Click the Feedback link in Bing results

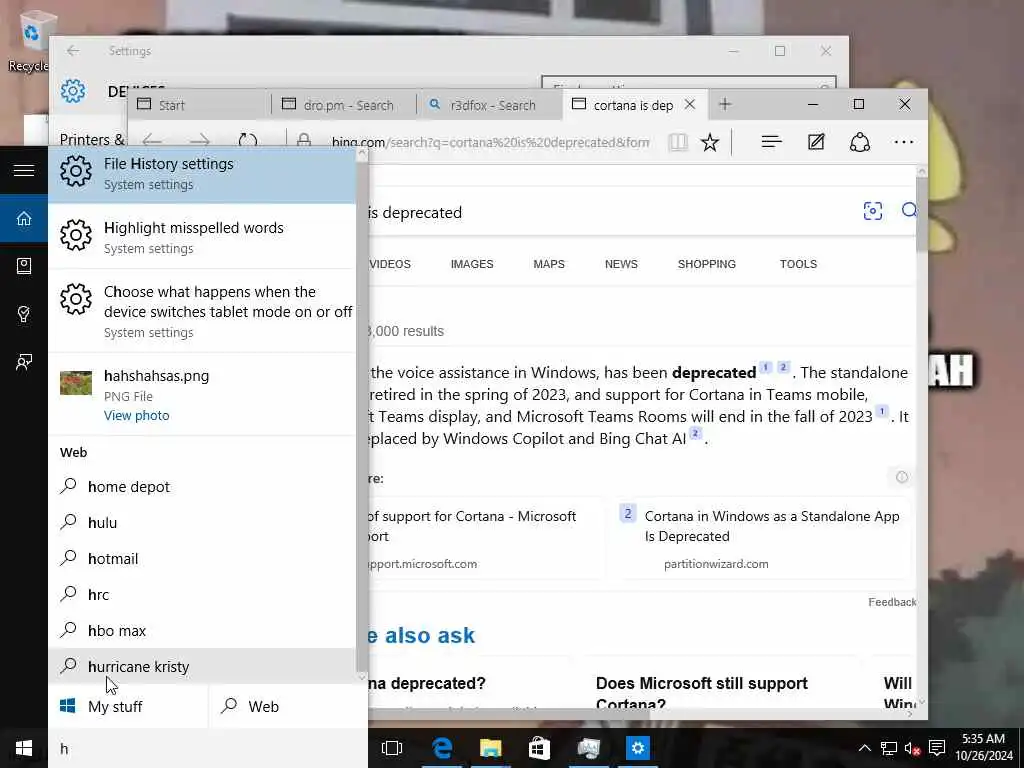(x=892, y=602)
